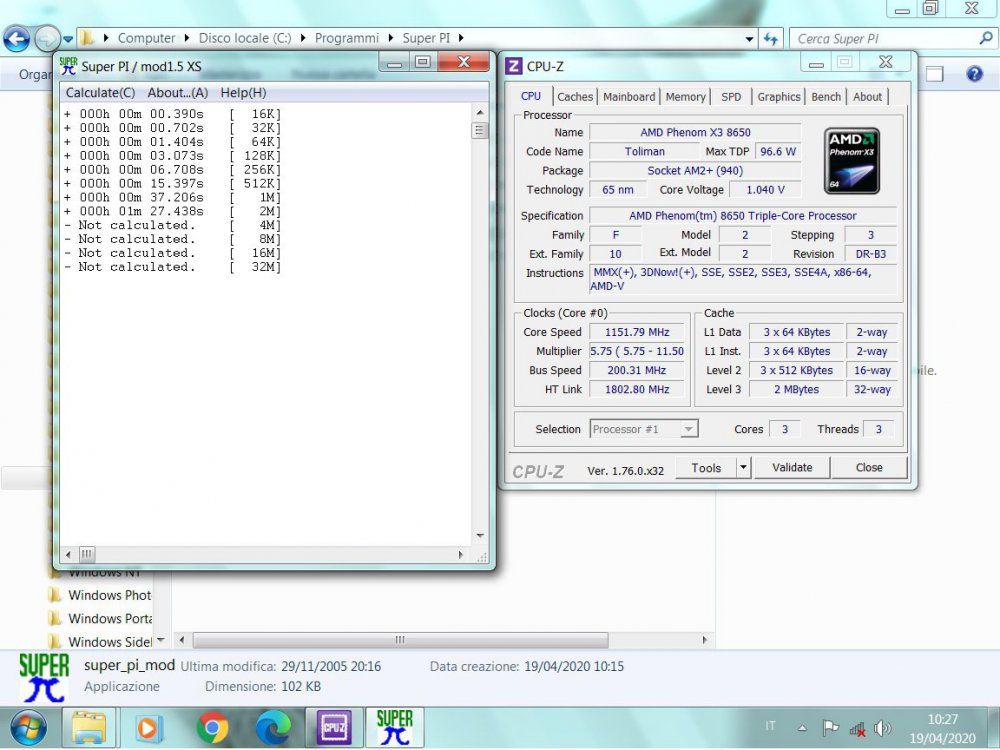Viewport: 1000px width, 750px height.
Task: Expand the Tools dropdown arrow in CPU-Z
Action: click(x=743, y=467)
